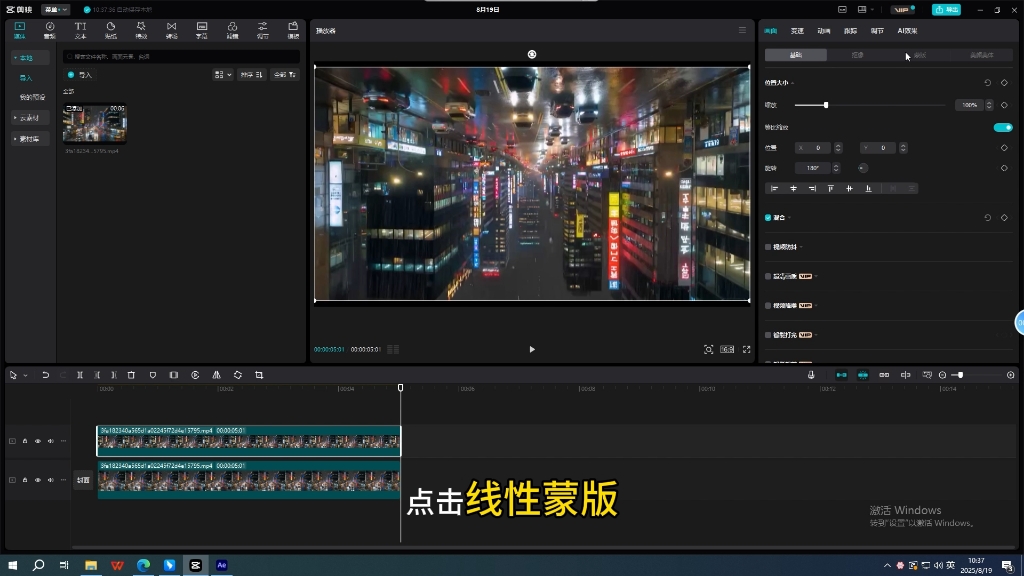Image resolution: width=1024 pixels, height=576 pixels.
Task: Play the video in the player
Action: 532,349
